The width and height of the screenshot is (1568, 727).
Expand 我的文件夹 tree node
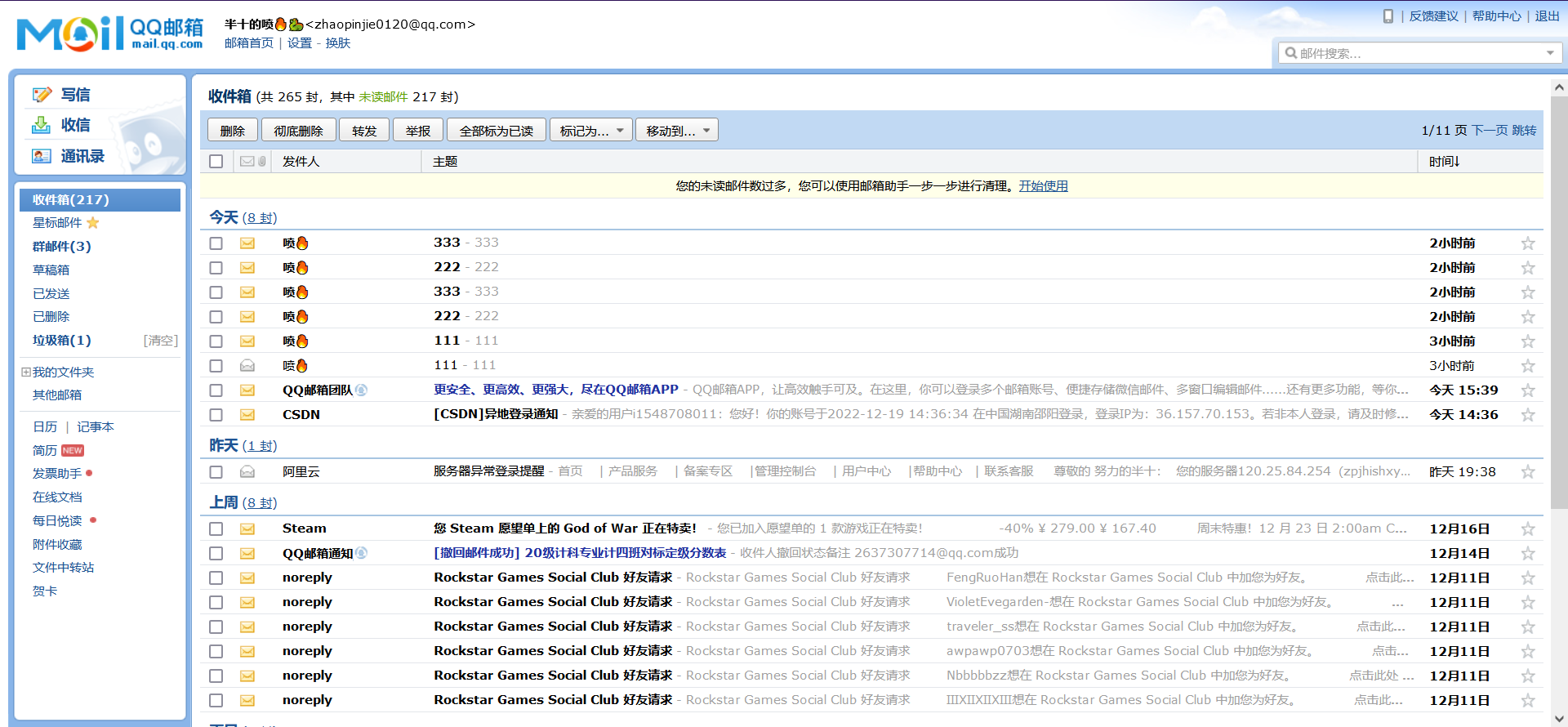coord(26,372)
